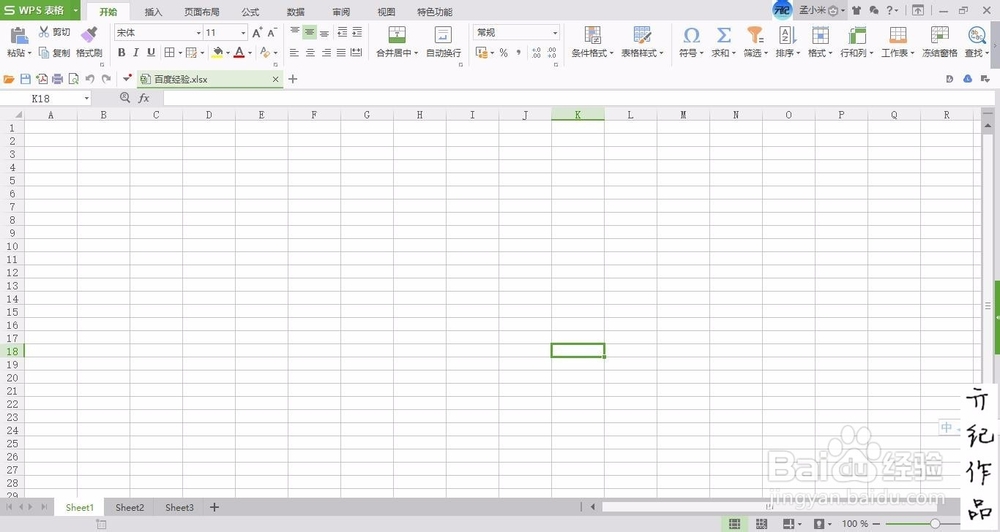Open the 行和列 rows and columns menu
This screenshot has width=1000, height=532.
click(x=857, y=42)
